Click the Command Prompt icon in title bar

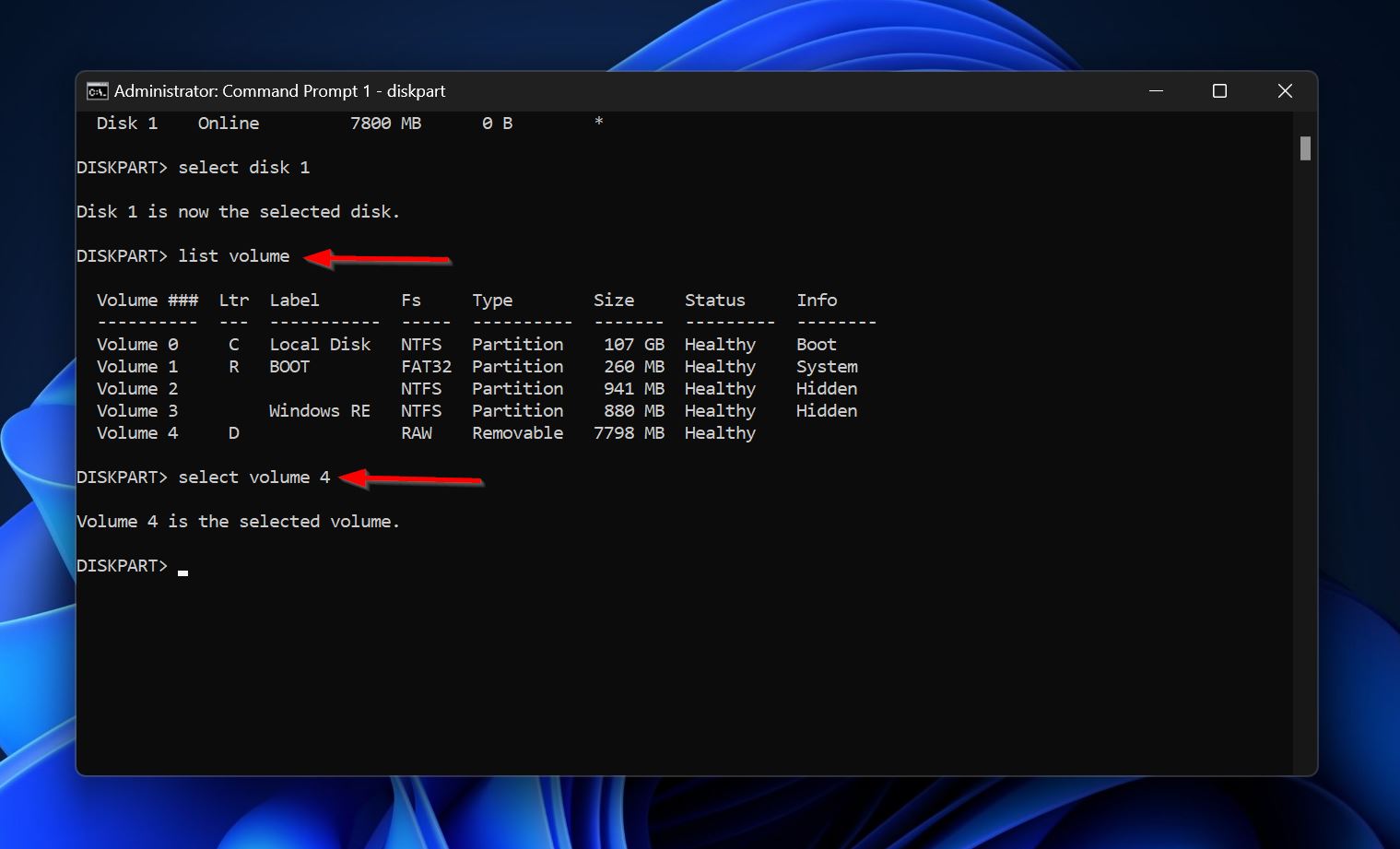pyautogui.click(x=97, y=91)
